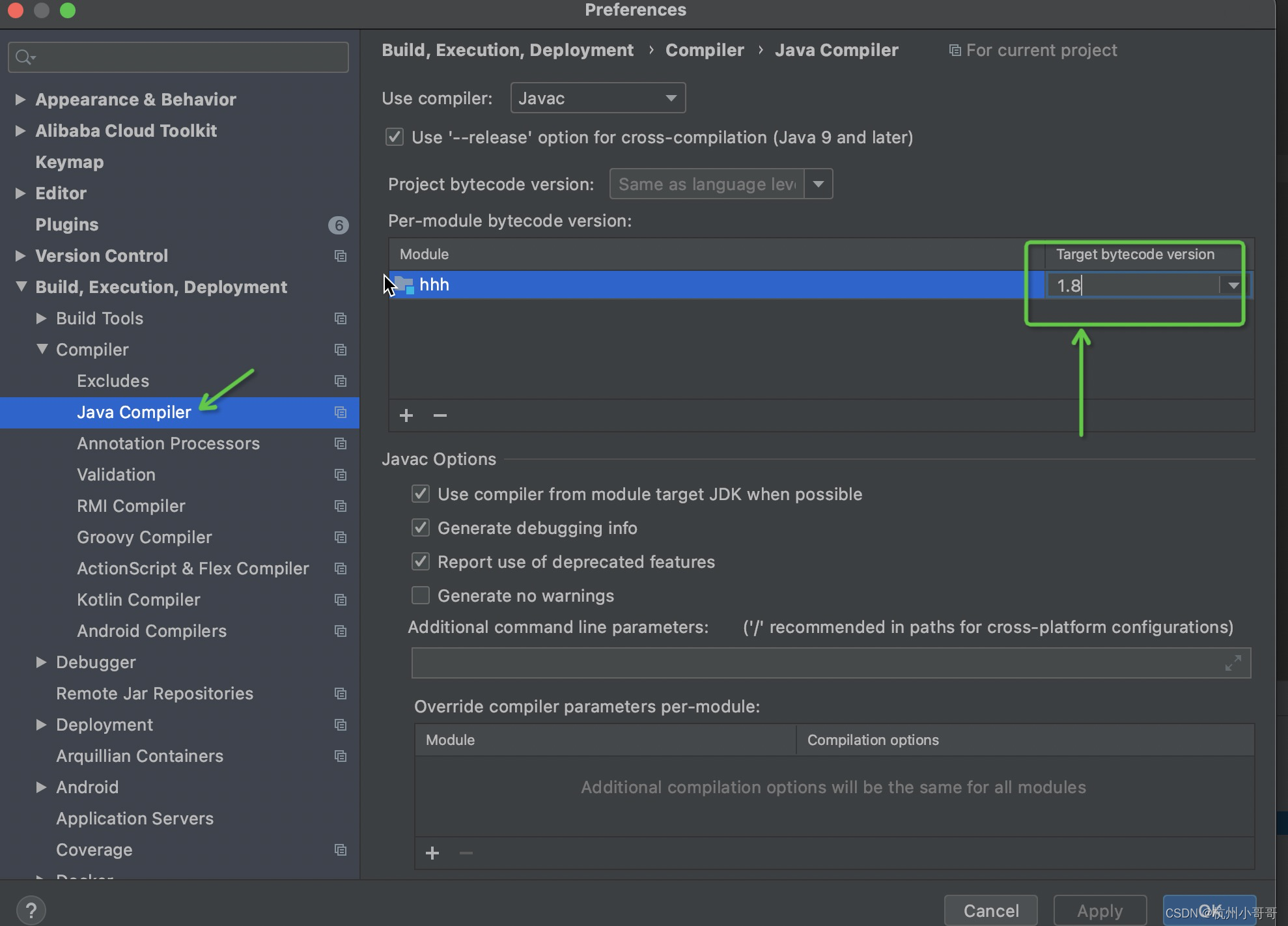Navigate to Compiler via the breadcrumb
Viewport: 1288px width, 926px height.
[x=704, y=49]
